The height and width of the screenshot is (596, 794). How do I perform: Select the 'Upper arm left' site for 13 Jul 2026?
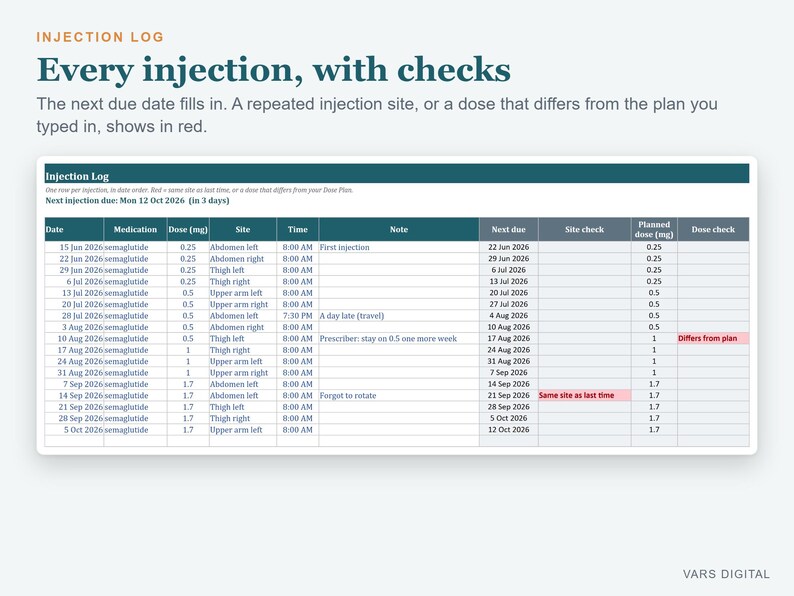pos(243,293)
